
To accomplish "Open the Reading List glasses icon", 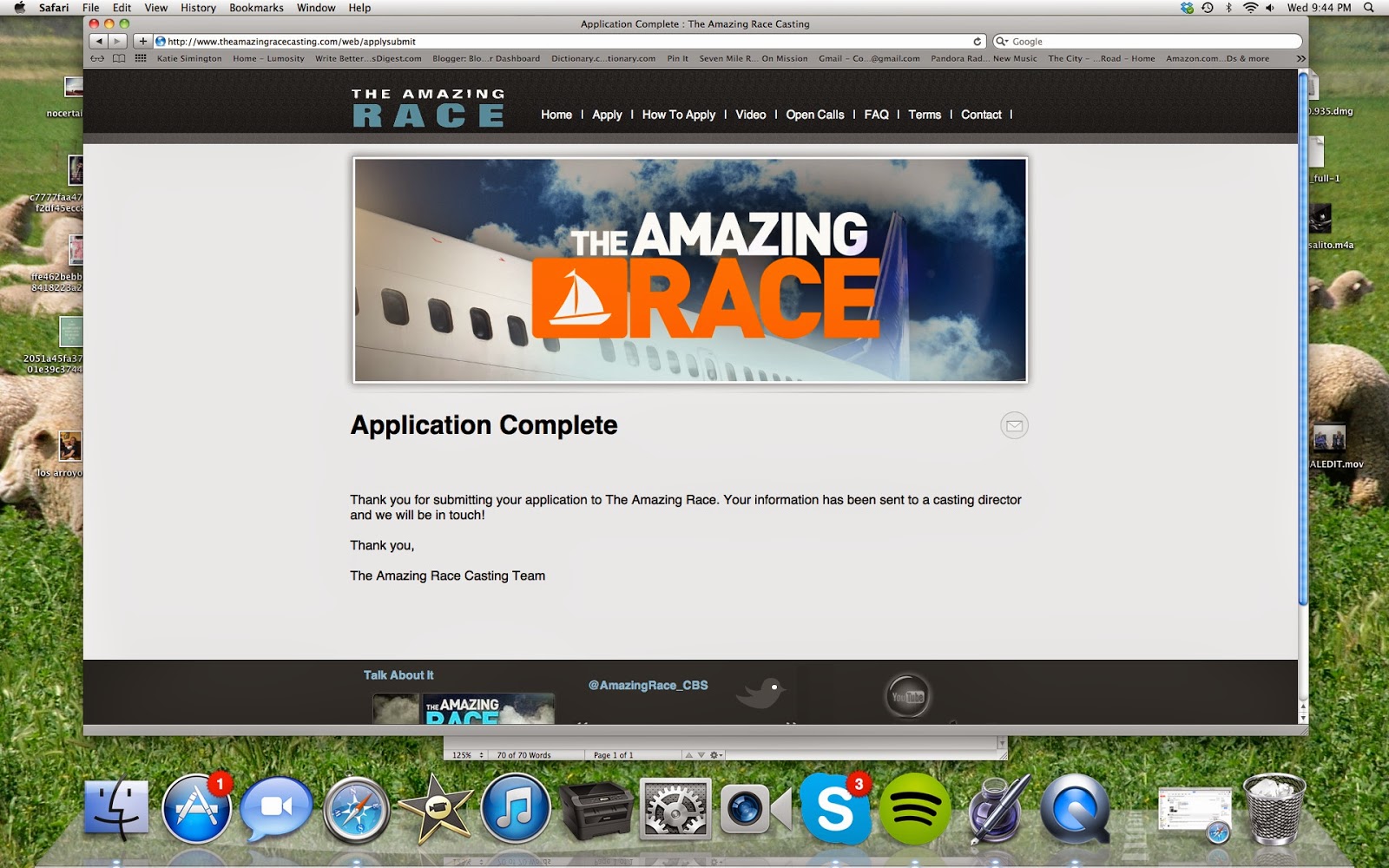I will point(97,58).
